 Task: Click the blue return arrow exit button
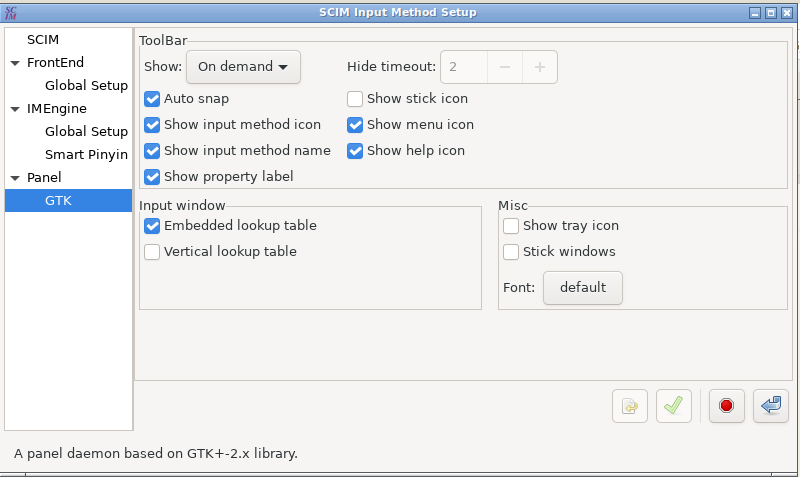click(x=770, y=406)
